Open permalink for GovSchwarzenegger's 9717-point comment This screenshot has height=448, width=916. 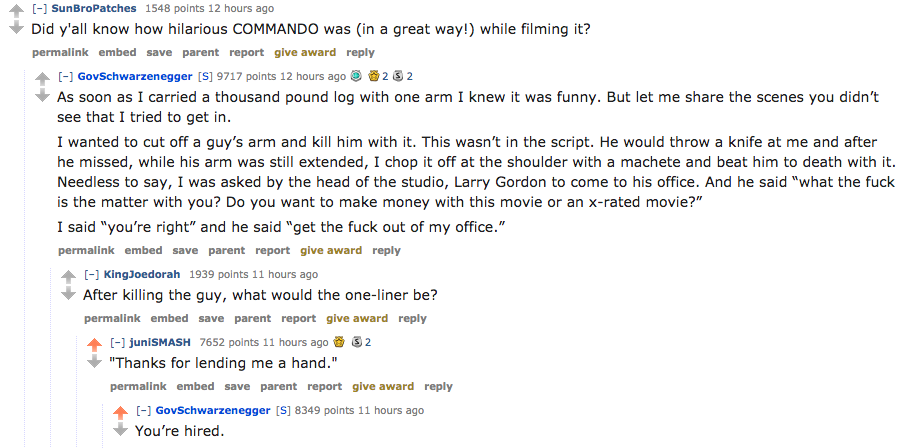tap(86, 250)
